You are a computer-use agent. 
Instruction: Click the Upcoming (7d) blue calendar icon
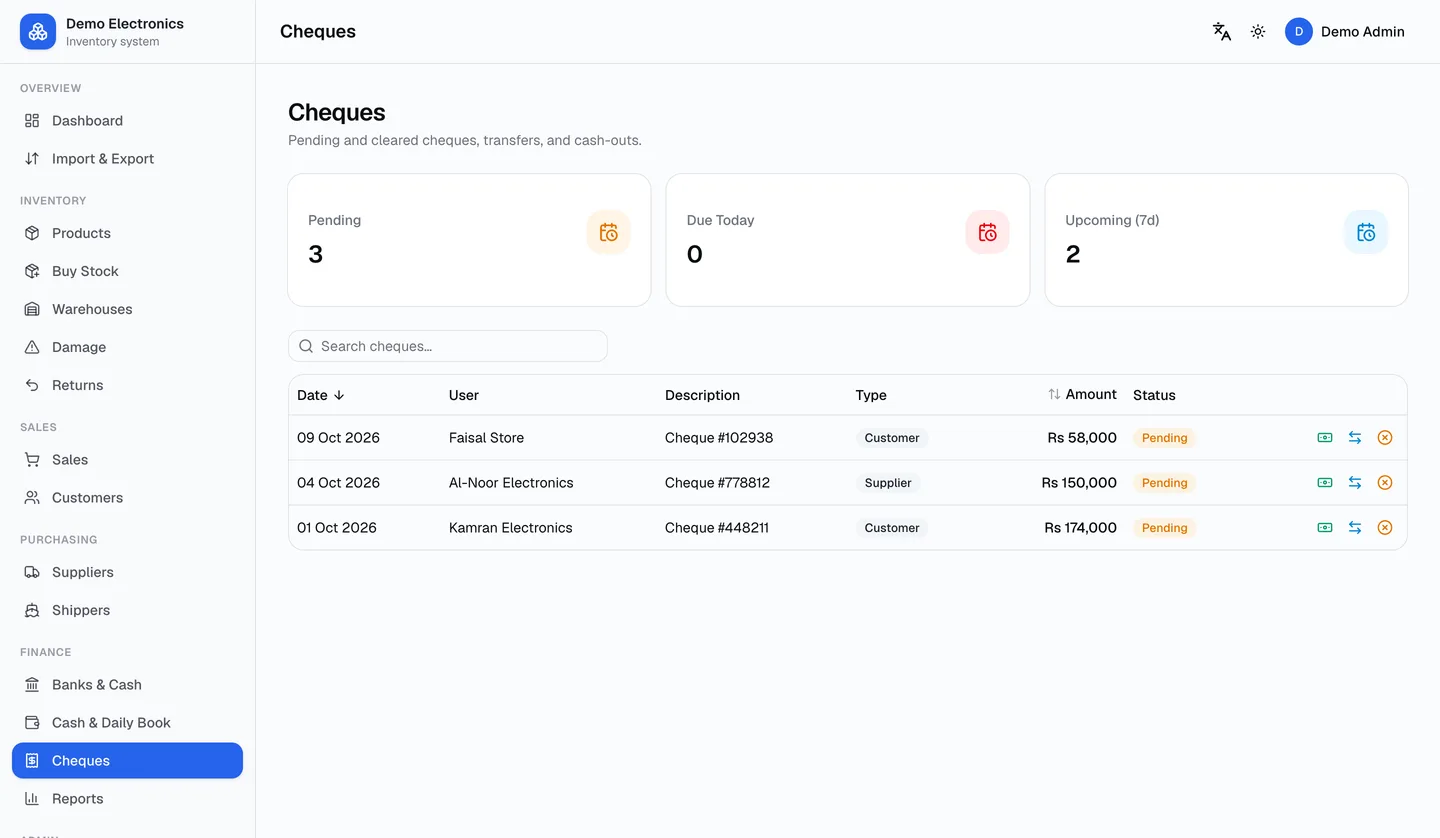tap(1366, 232)
